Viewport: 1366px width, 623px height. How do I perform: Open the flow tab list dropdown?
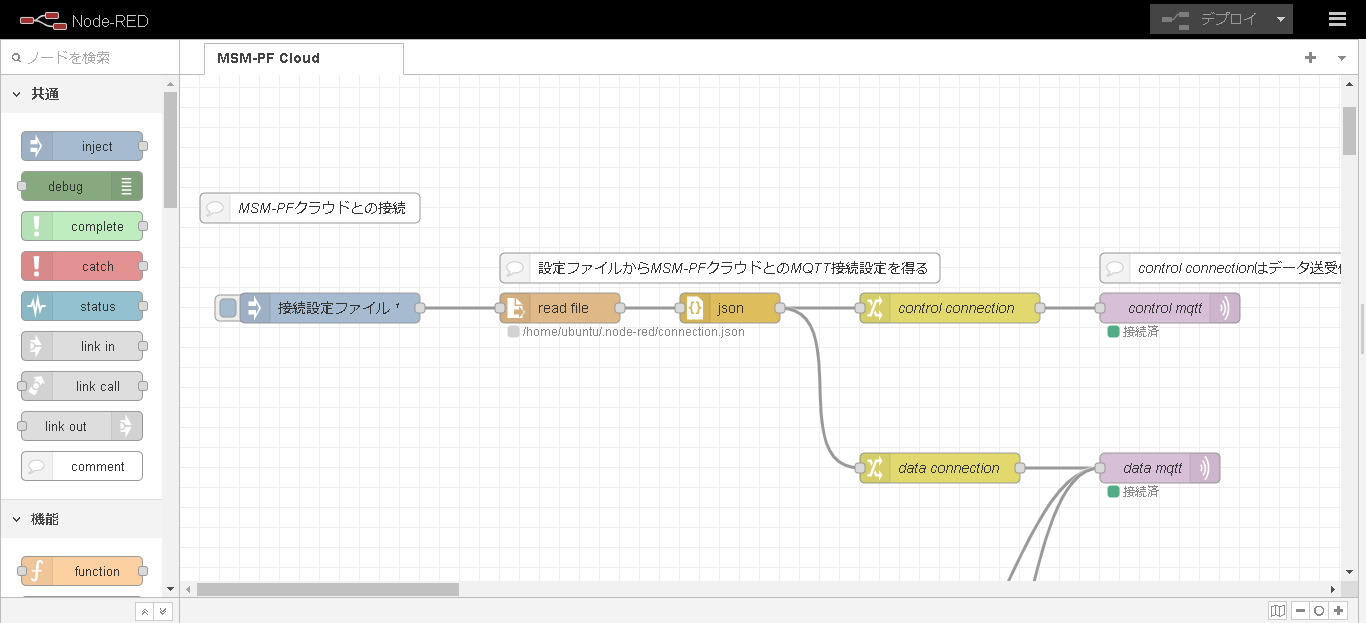tap(1342, 58)
